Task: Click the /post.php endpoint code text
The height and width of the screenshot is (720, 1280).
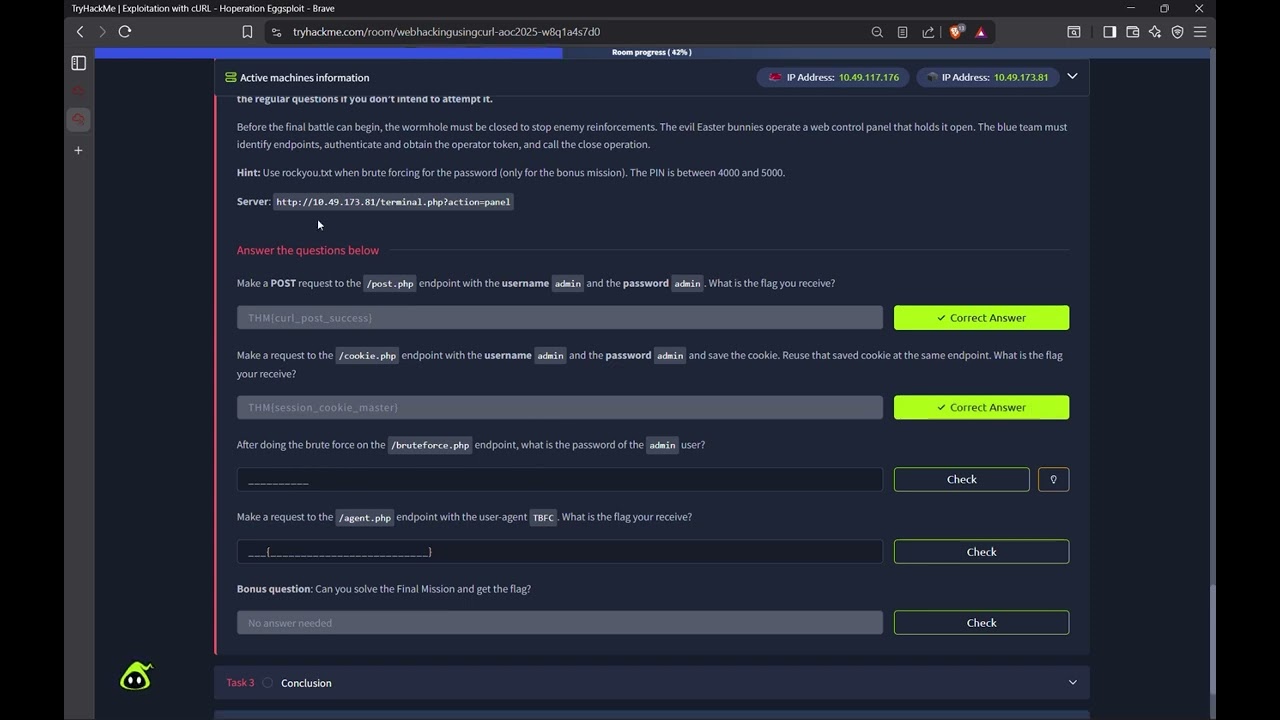Action: coord(389,284)
